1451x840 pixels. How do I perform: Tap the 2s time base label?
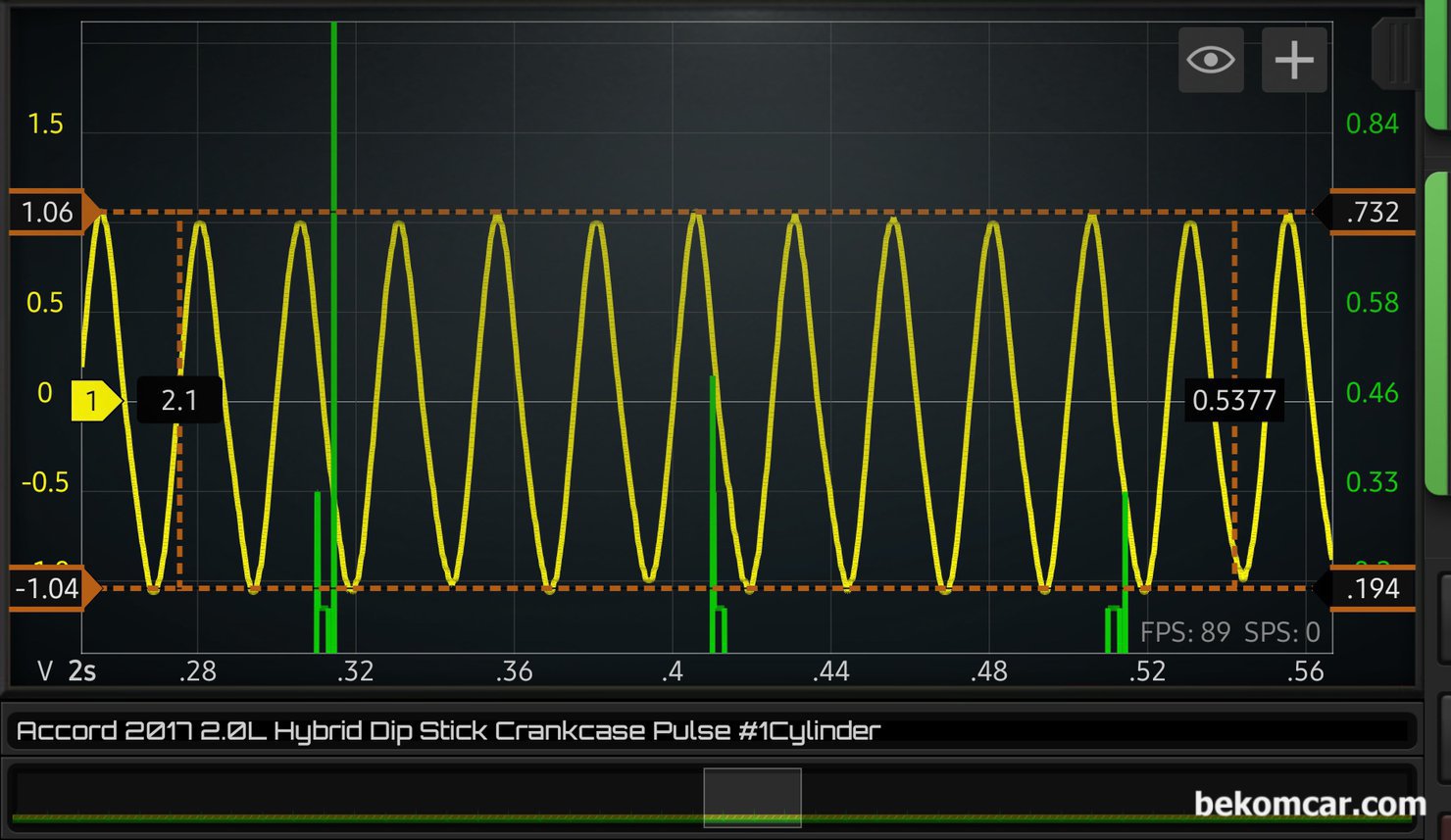[82, 671]
